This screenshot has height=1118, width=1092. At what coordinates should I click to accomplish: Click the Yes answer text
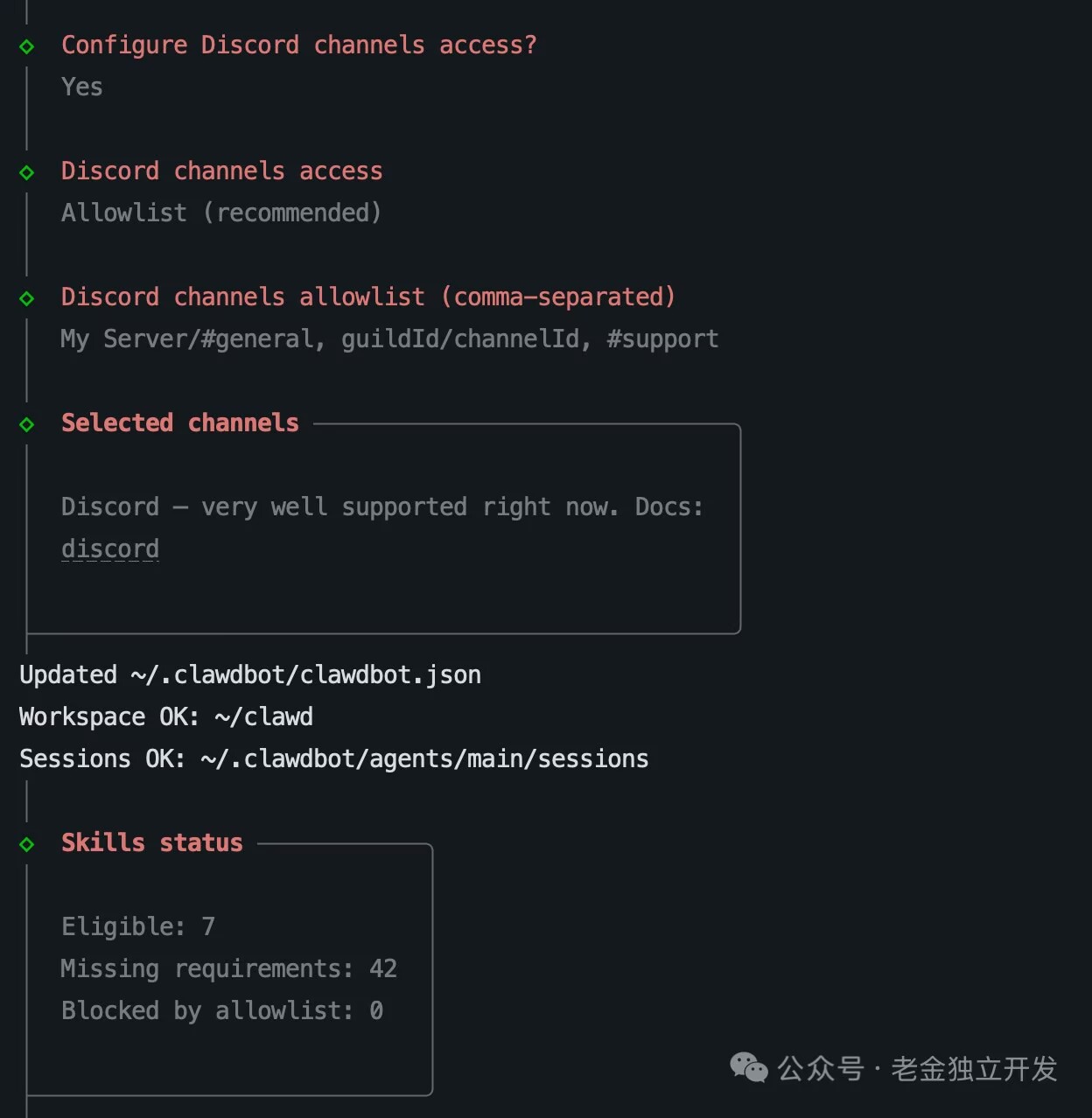81,87
